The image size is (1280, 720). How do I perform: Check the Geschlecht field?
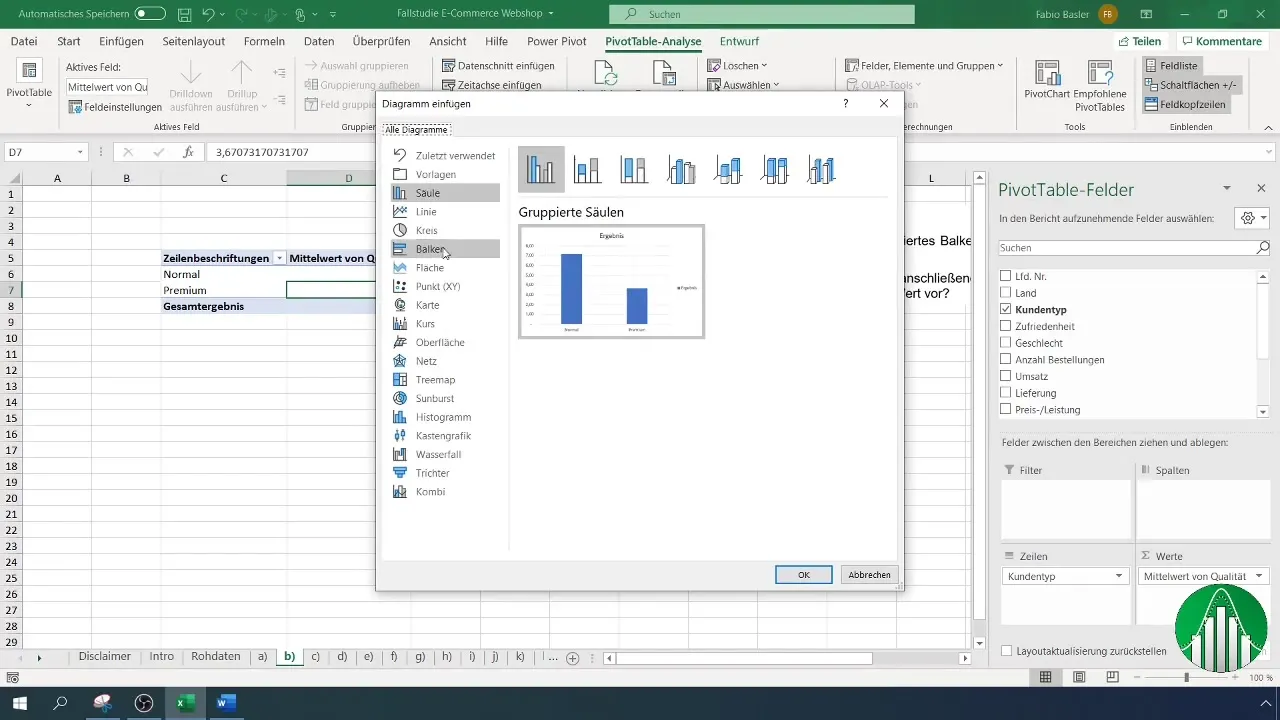(x=1006, y=343)
